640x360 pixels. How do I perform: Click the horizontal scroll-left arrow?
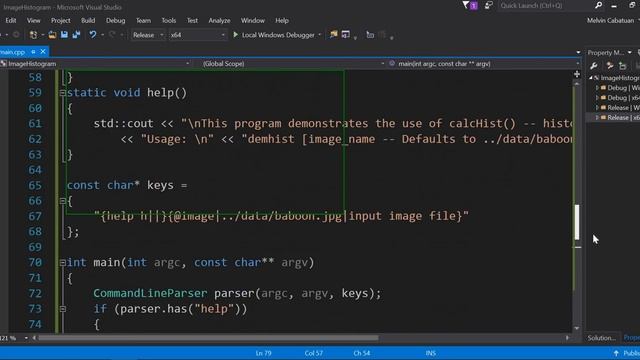pyautogui.click(x=34, y=338)
